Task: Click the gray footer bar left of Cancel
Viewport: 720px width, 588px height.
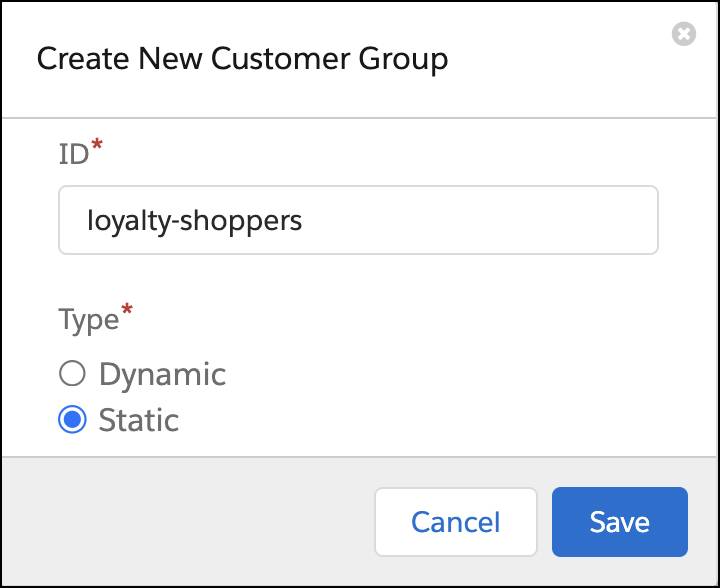Action: click(x=188, y=522)
